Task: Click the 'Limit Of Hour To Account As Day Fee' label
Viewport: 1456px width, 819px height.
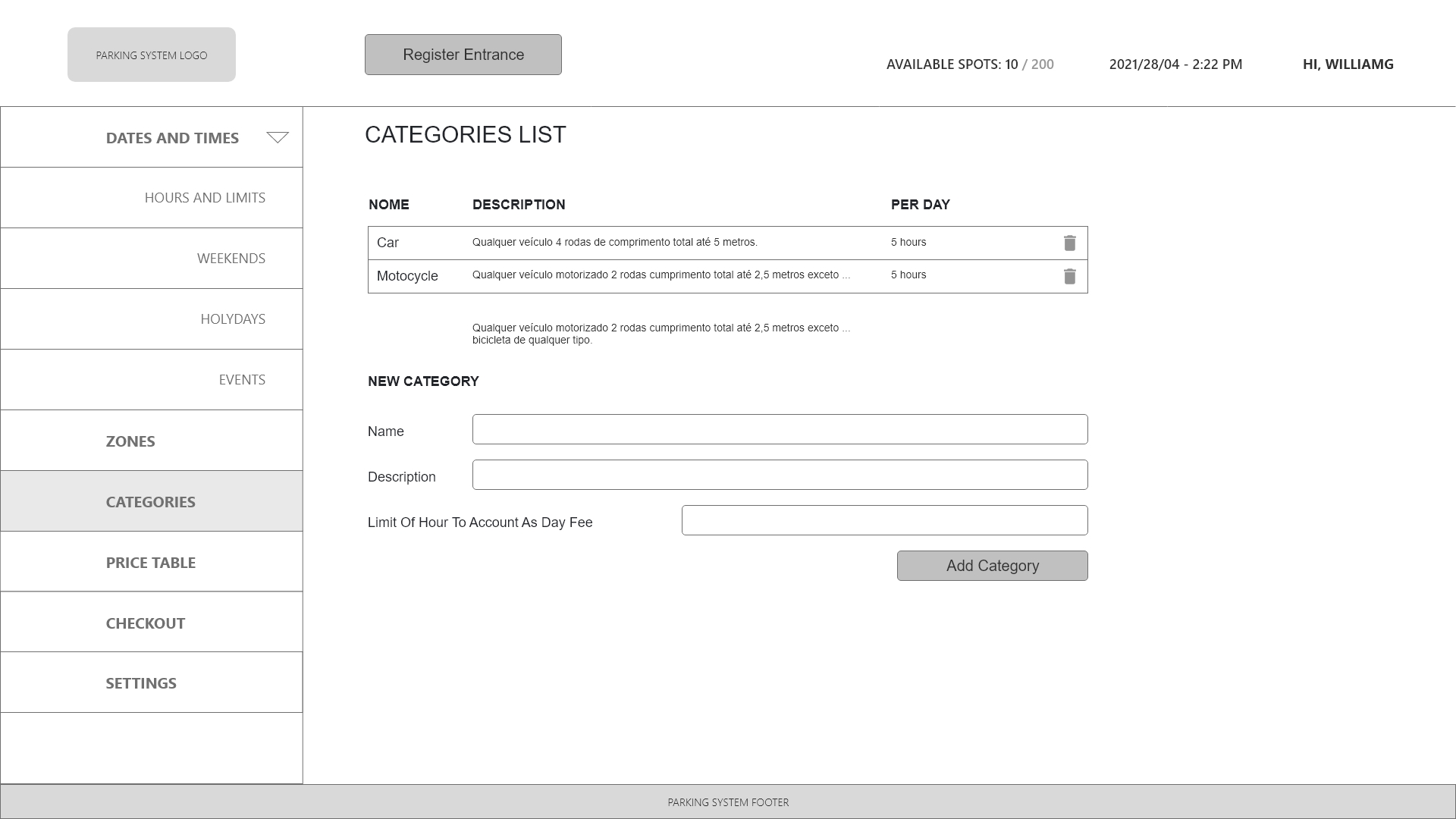Action: [x=480, y=522]
